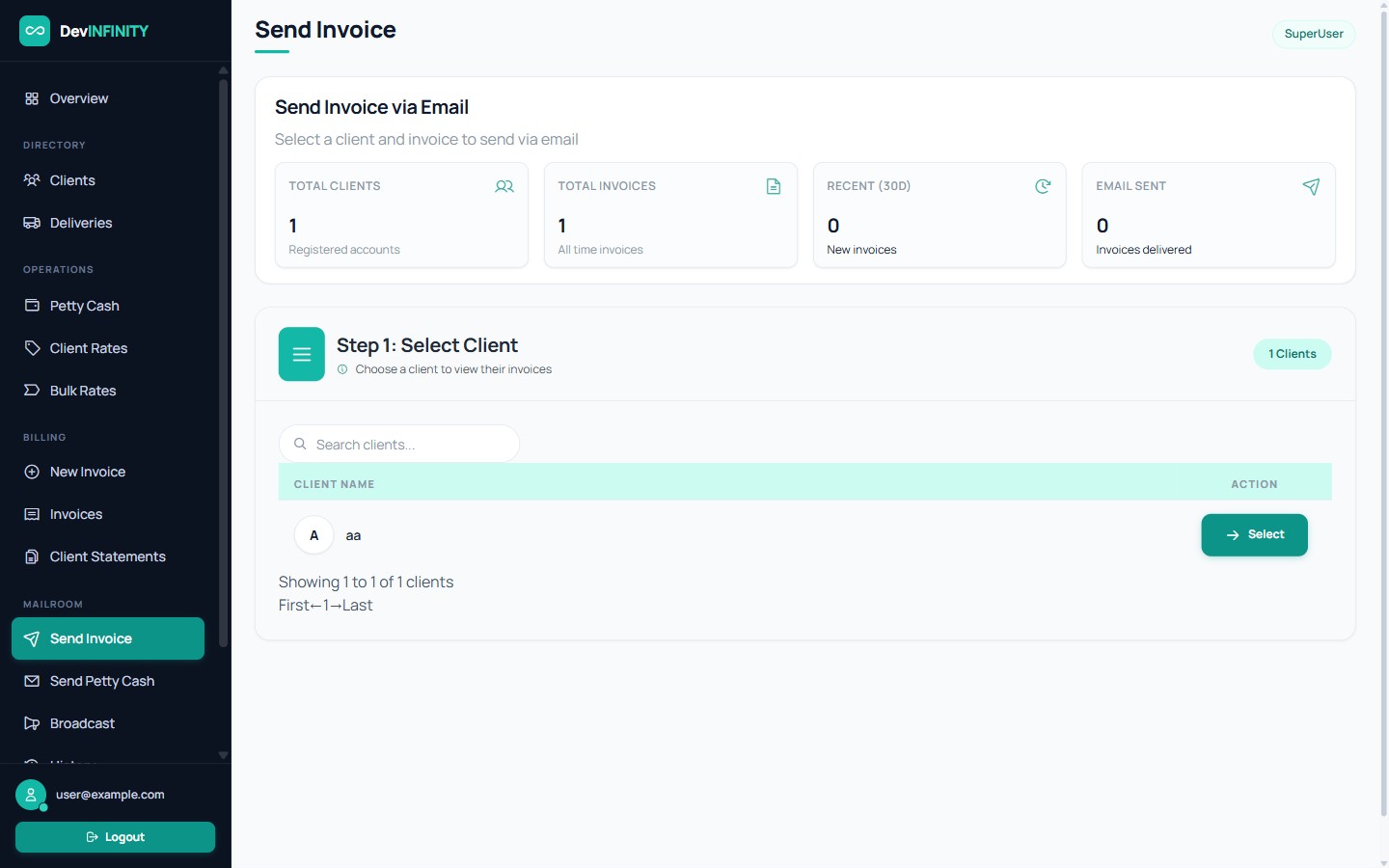Click the SuperUser badge
Viewport: 1389px width, 868px height.
coord(1314,34)
